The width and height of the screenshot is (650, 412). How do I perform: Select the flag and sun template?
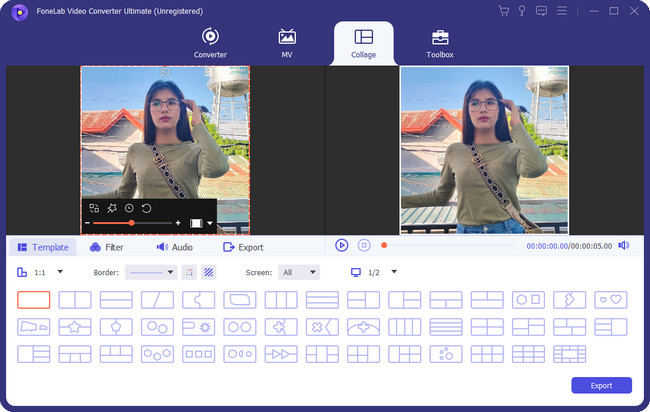(199, 327)
